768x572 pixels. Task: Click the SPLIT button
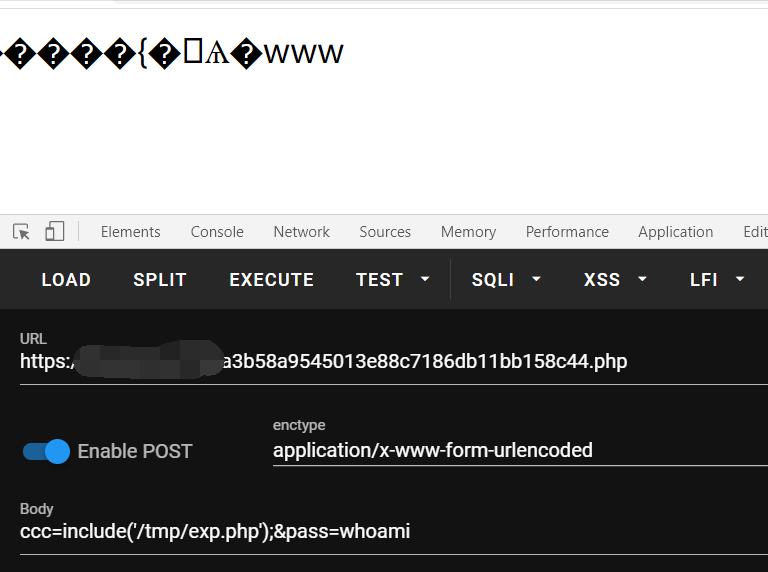point(160,280)
